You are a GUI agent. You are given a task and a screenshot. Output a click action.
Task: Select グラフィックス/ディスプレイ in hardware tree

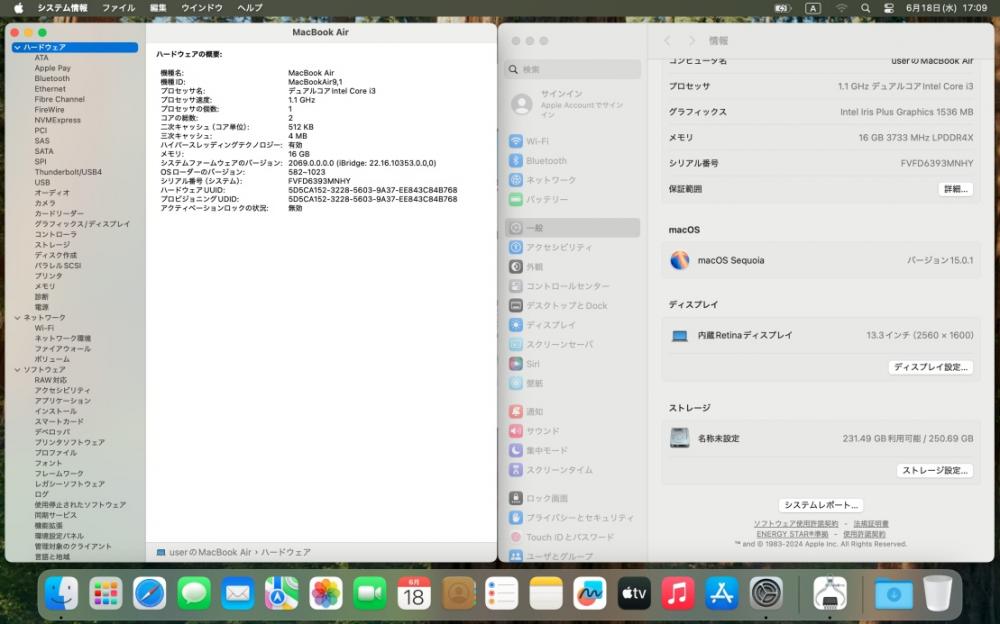point(82,224)
